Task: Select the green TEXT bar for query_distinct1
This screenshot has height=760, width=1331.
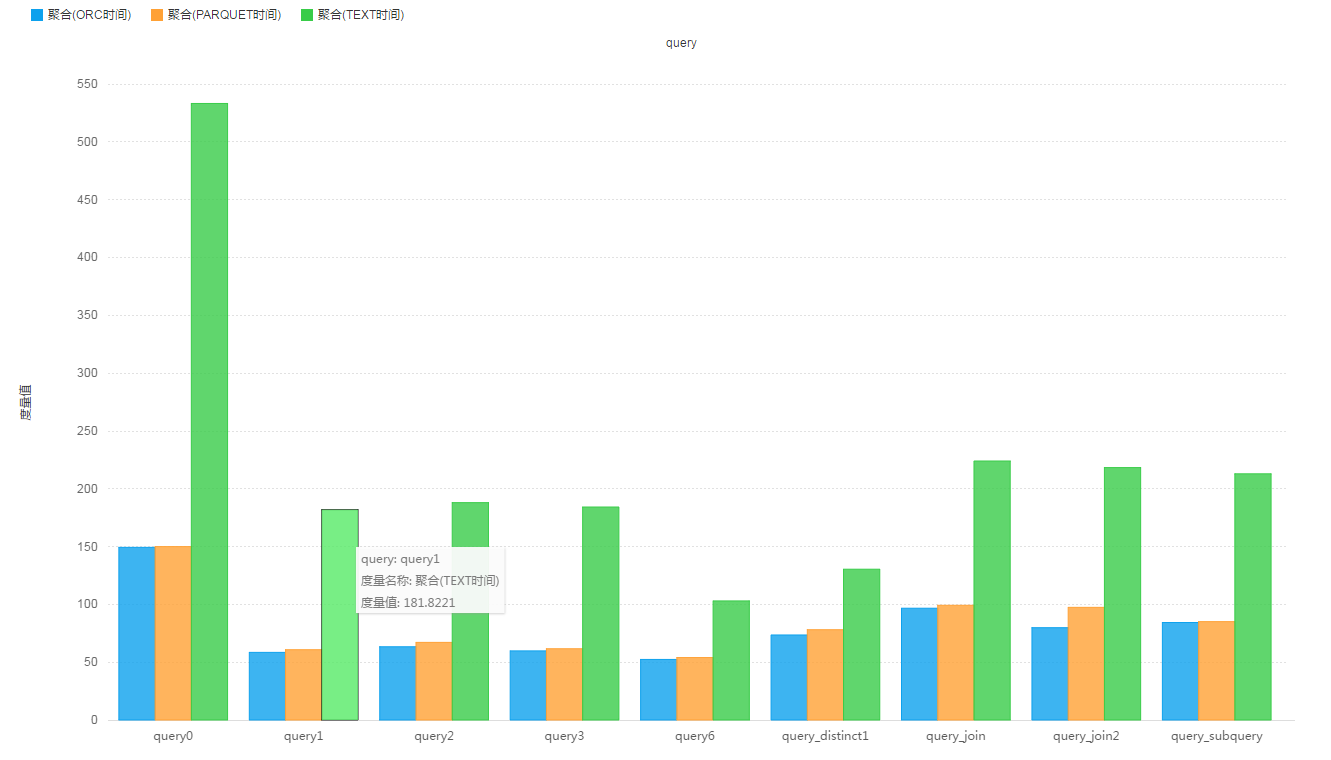Action: (x=861, y=644)
